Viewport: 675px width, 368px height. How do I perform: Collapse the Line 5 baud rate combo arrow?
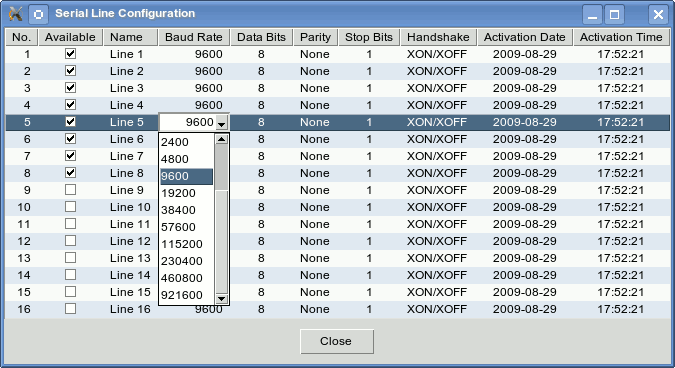(222, 123)
